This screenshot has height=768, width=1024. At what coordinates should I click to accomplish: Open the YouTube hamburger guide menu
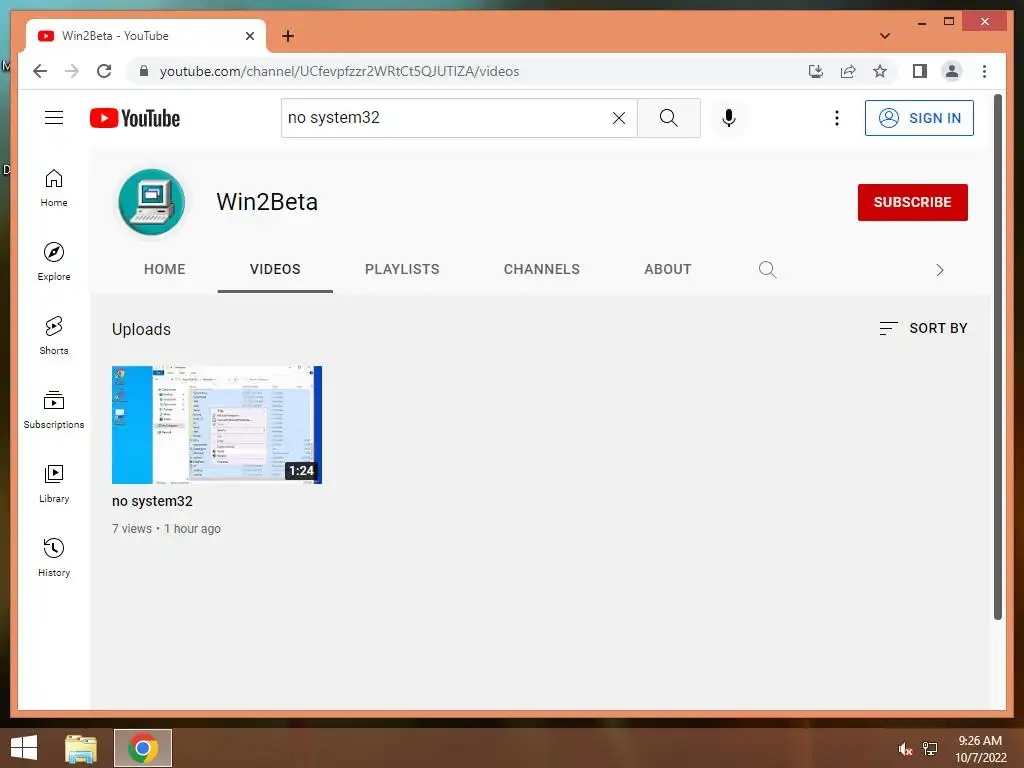54,118
